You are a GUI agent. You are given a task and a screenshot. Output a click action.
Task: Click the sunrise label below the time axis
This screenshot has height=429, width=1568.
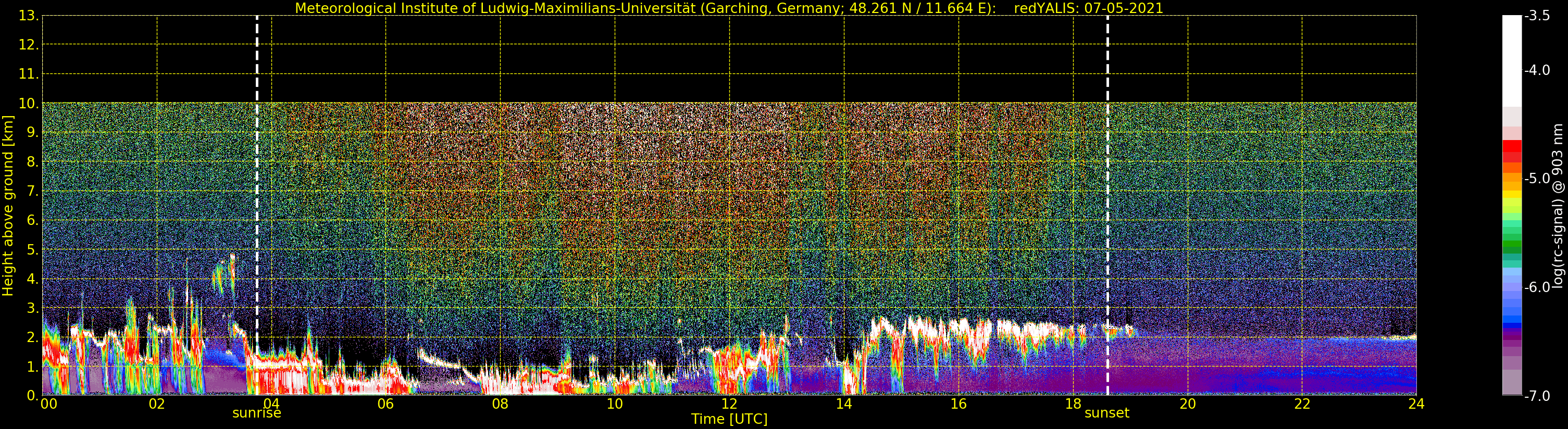coord(256,413)
